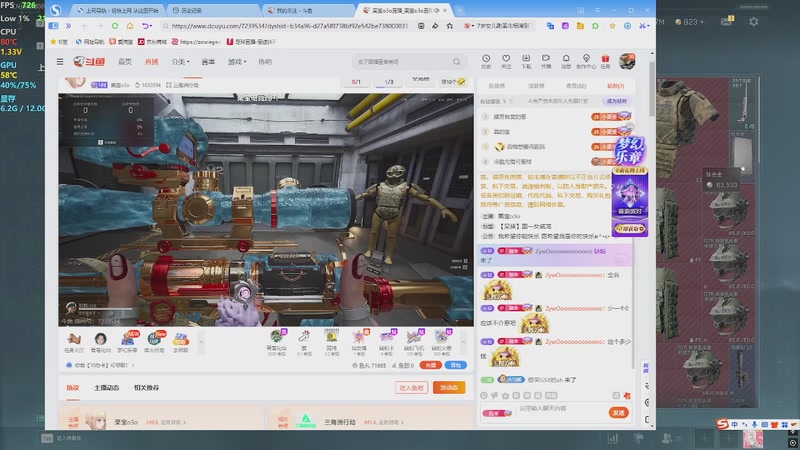The height and width of the screenshot is (450, 800).
Task: Switch to the 历史记录 browser tab
Action: [x=214, y=10]
